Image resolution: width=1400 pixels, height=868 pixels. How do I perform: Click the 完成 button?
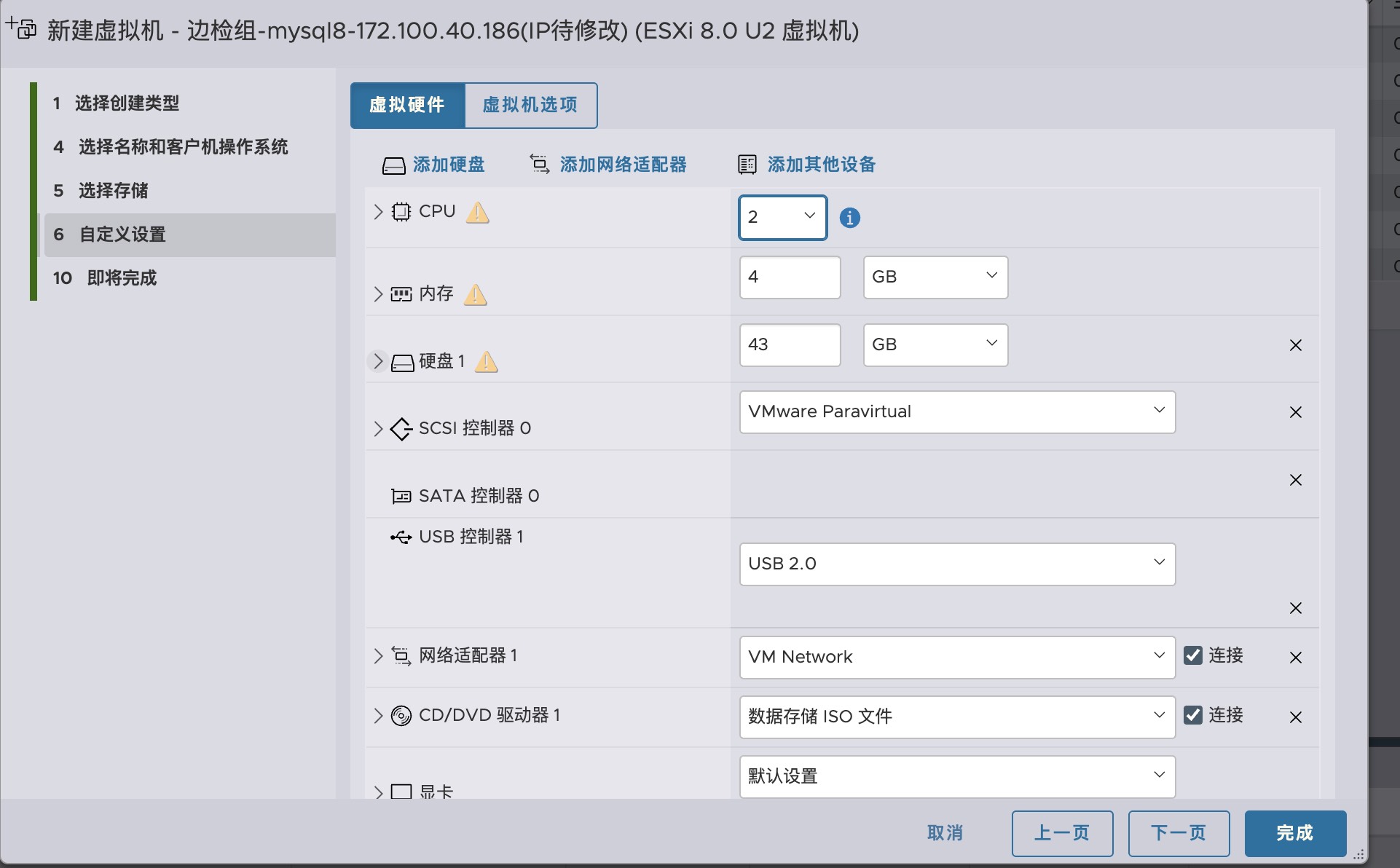(1294, 833)
